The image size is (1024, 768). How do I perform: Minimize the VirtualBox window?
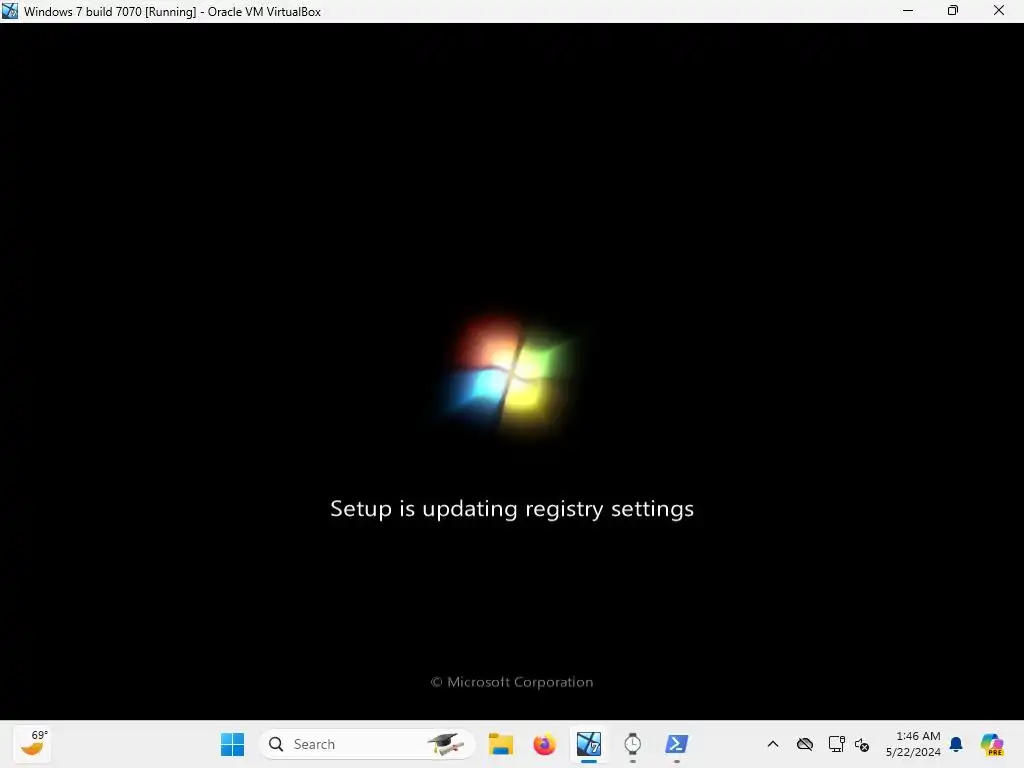point(908,11)
